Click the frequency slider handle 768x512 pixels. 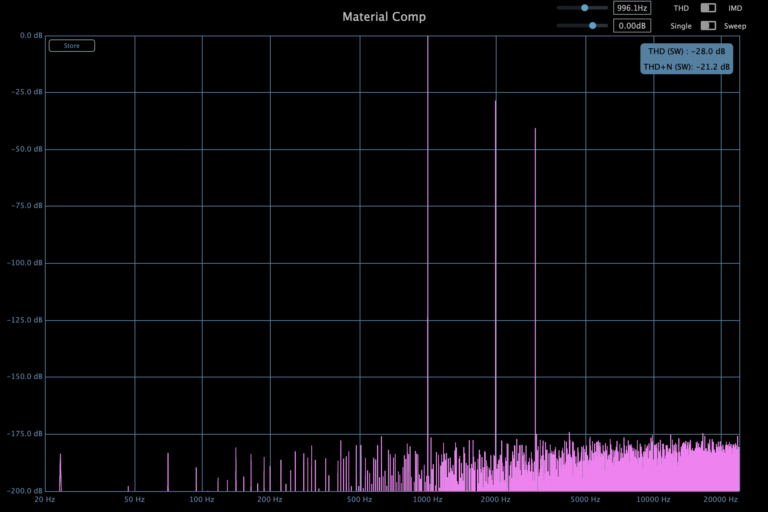[x=585, y=8]
